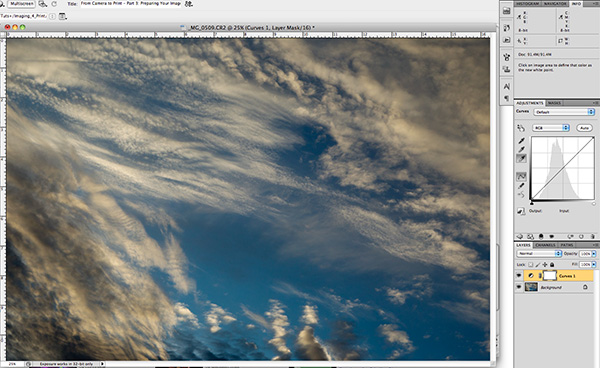Click the curves display clipping icon beside Output

521,211
